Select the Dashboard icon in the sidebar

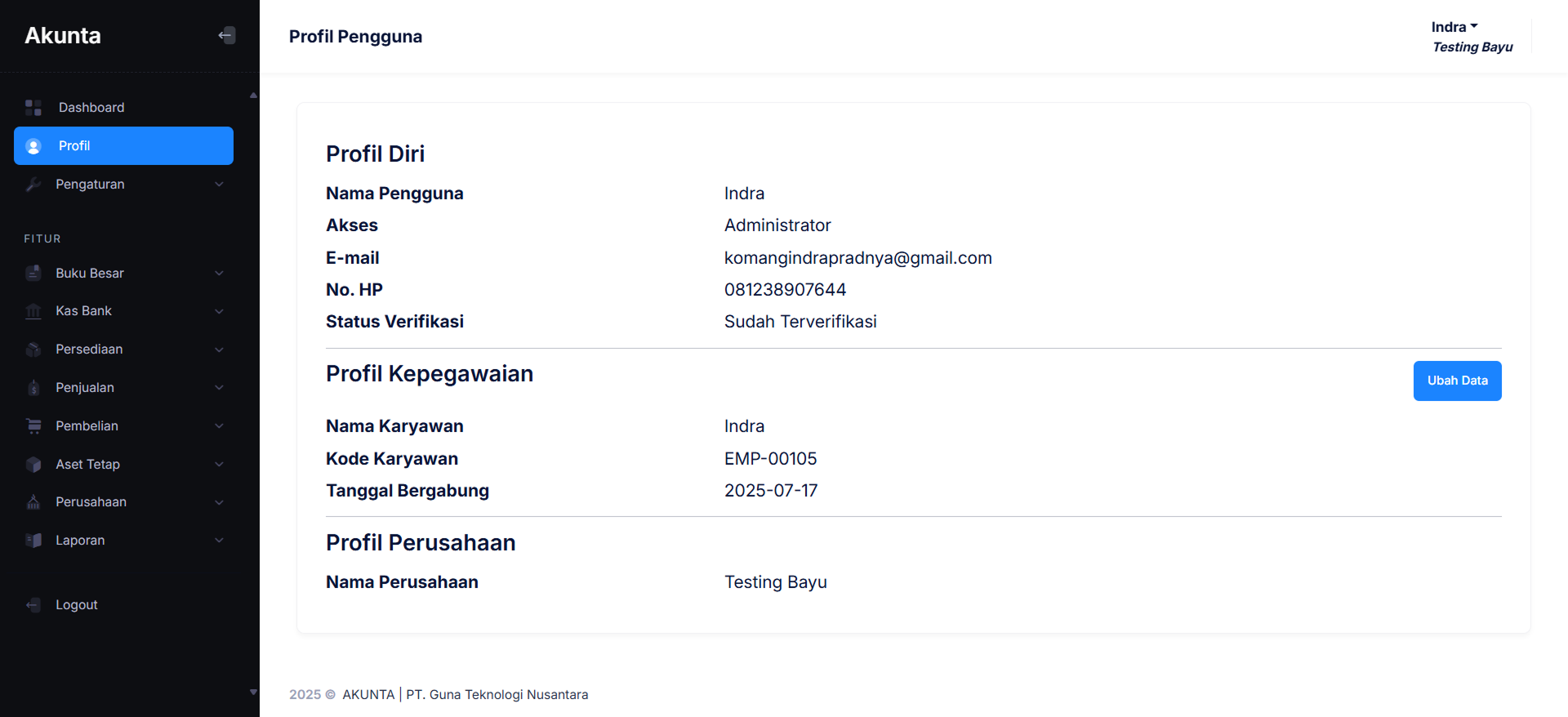tap(33, 107)
